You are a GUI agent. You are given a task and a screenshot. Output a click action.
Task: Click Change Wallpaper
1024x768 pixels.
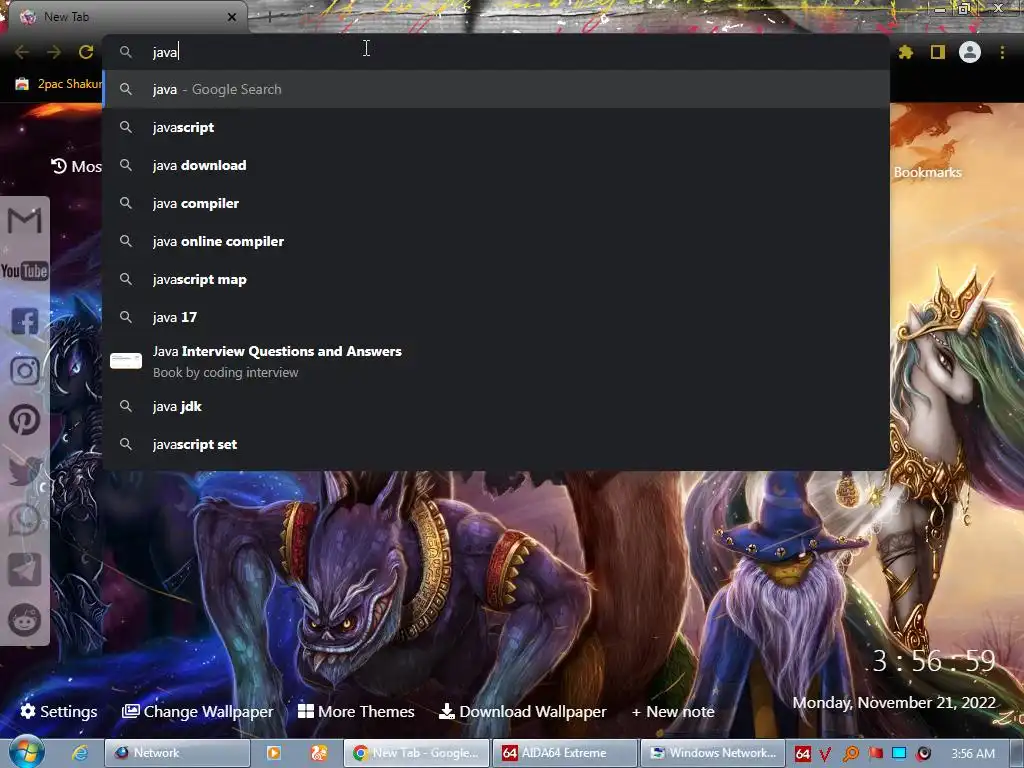[197, 711]
